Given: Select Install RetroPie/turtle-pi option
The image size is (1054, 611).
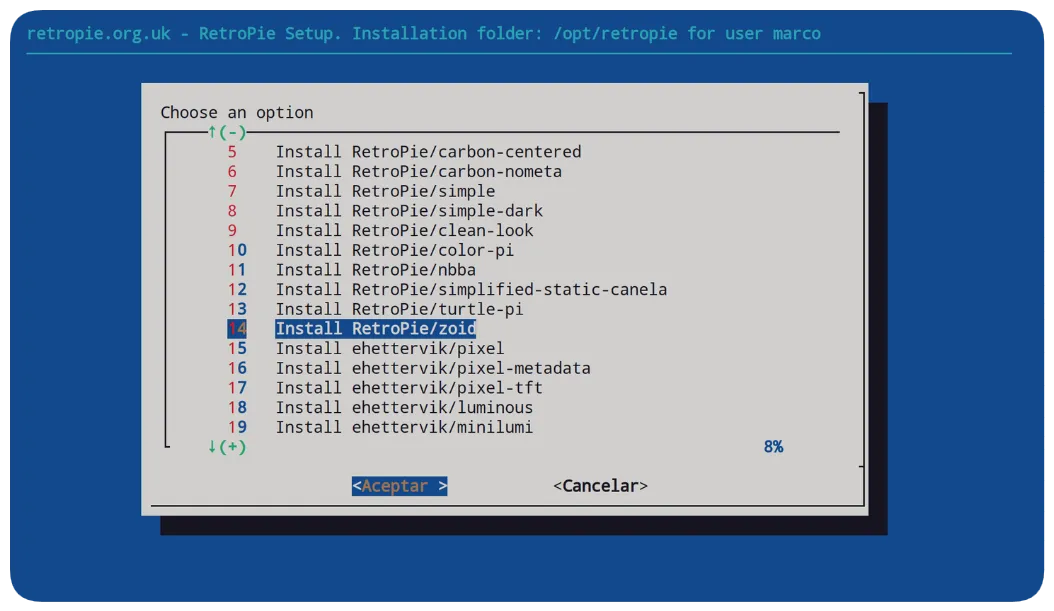Looking at the screenshot, I should [399, 309].
